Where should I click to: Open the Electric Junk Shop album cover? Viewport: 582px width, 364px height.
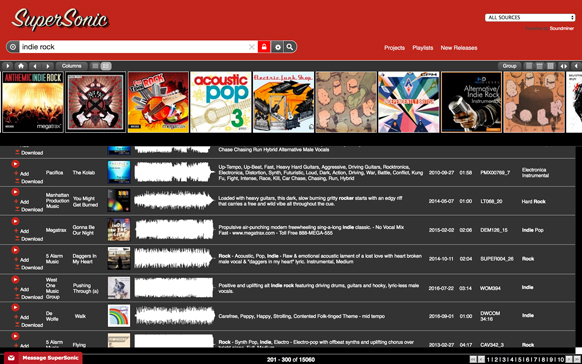click(x=283, y=102)
